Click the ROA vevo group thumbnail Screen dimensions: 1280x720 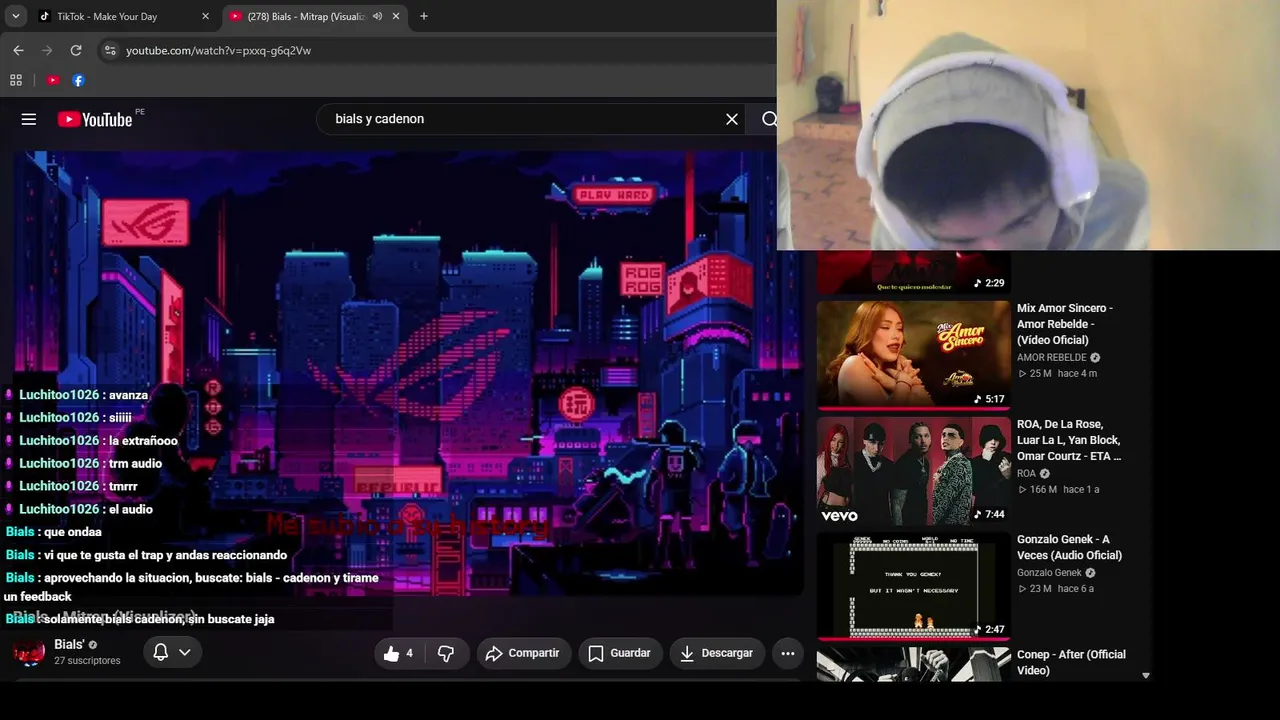(x=914, y=470)
